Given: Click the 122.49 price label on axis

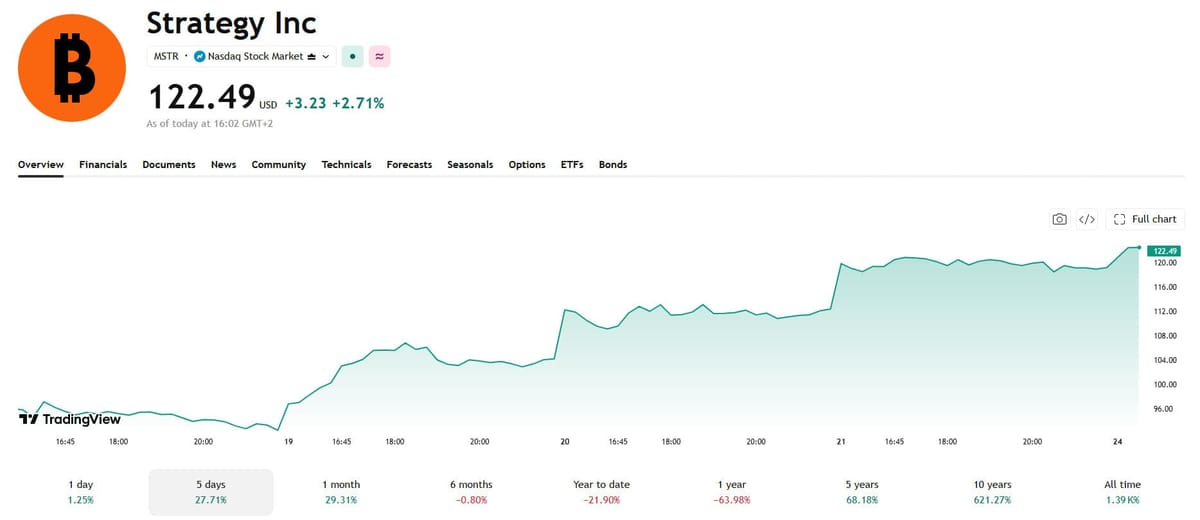Looking at the screenshot, I should pos(1164,251).
